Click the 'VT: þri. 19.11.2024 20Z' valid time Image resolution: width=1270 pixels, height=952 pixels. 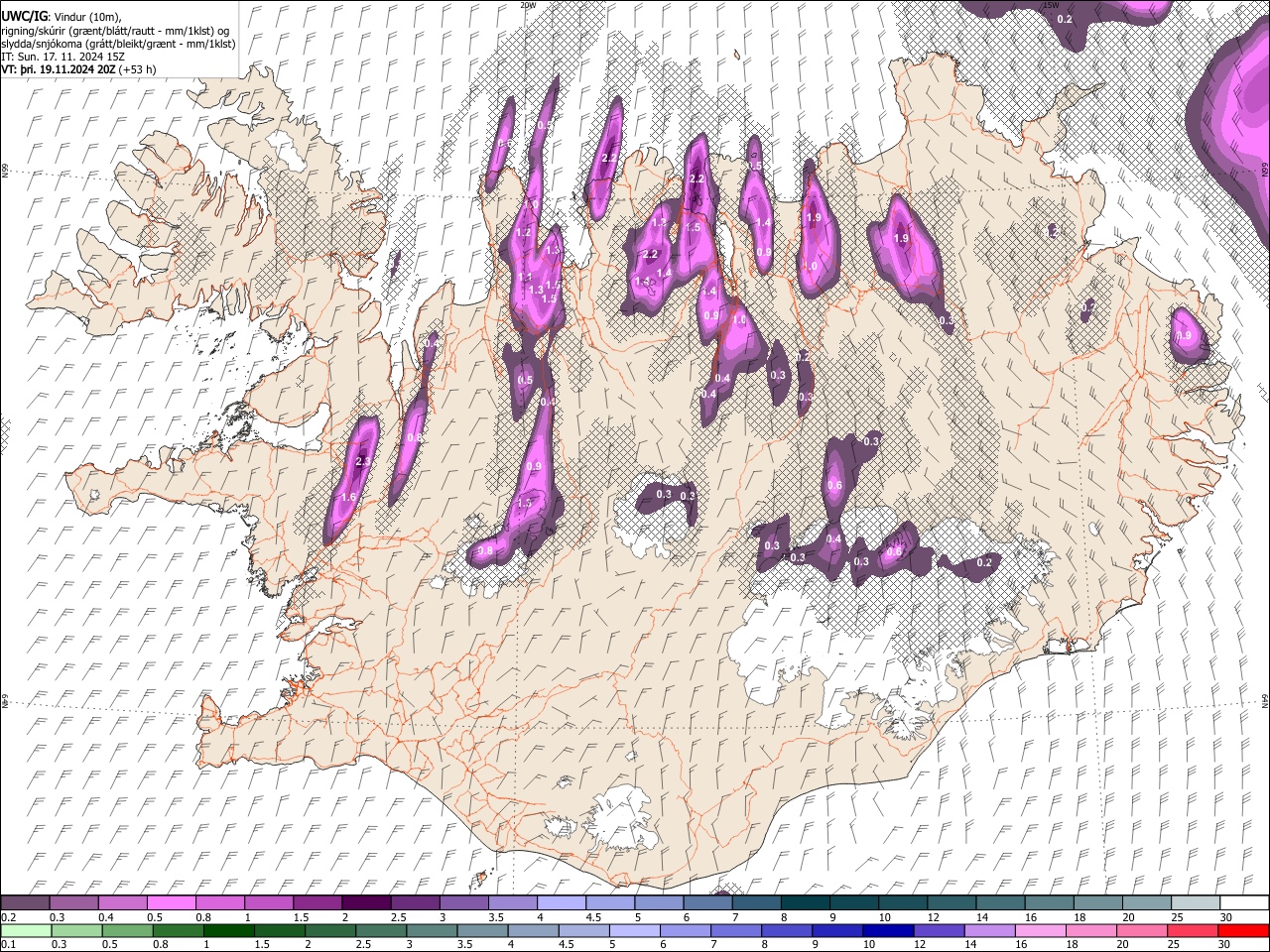(58, 70)
